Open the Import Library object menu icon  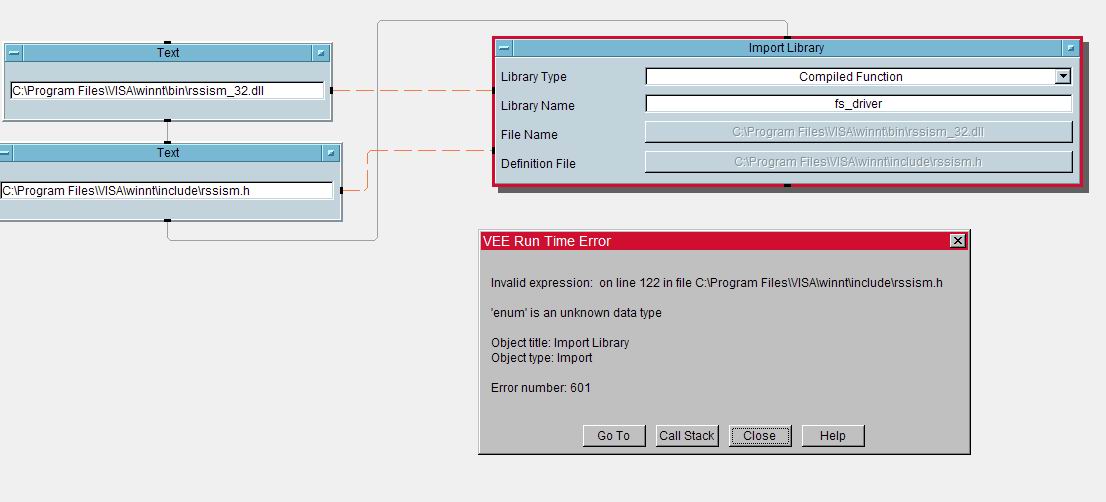pyautogui.click(x=505, y=48)
